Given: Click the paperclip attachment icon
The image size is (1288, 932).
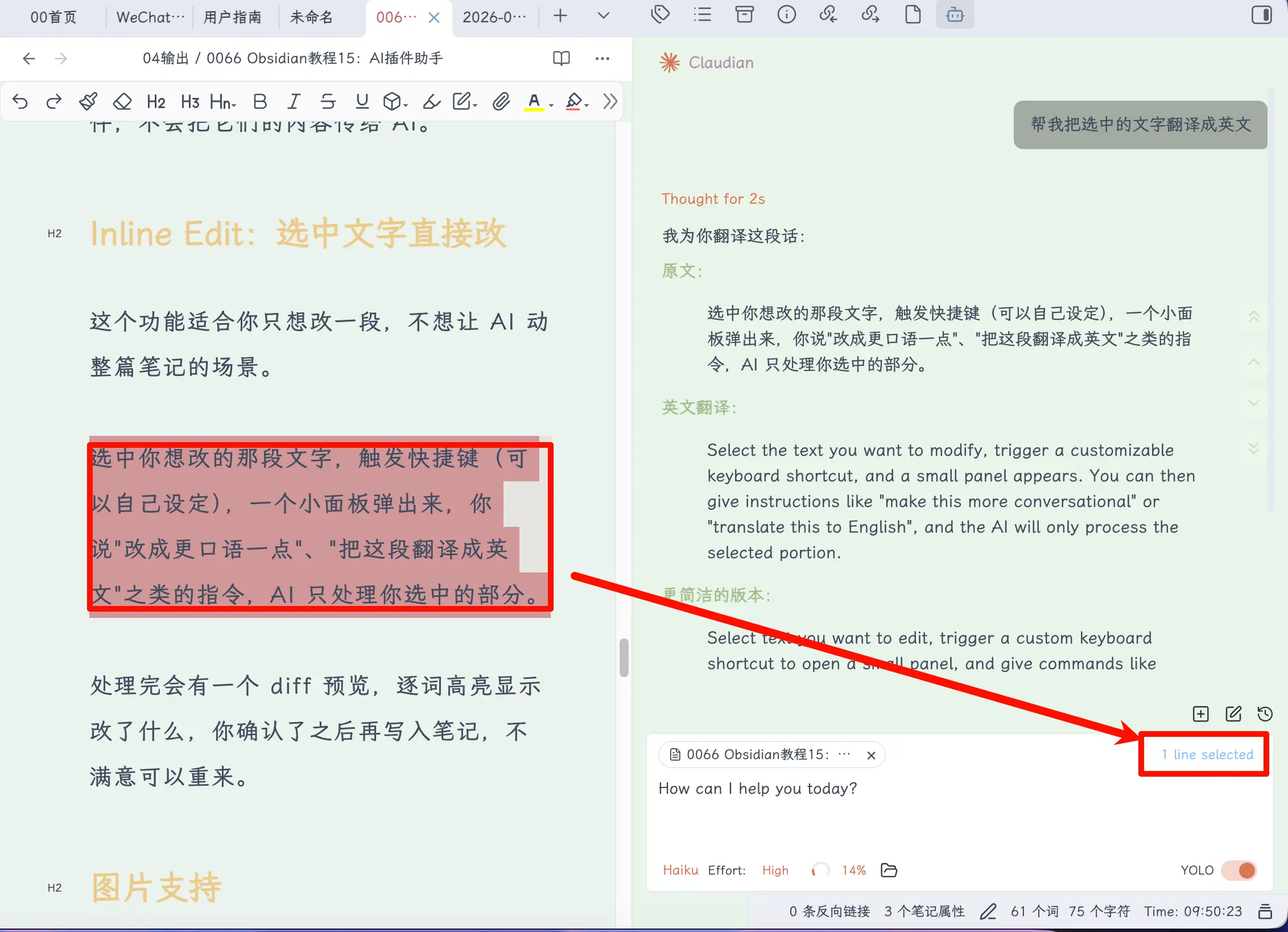Looking at the screenshot, I should pyautogui.click(x=501, y=102).
